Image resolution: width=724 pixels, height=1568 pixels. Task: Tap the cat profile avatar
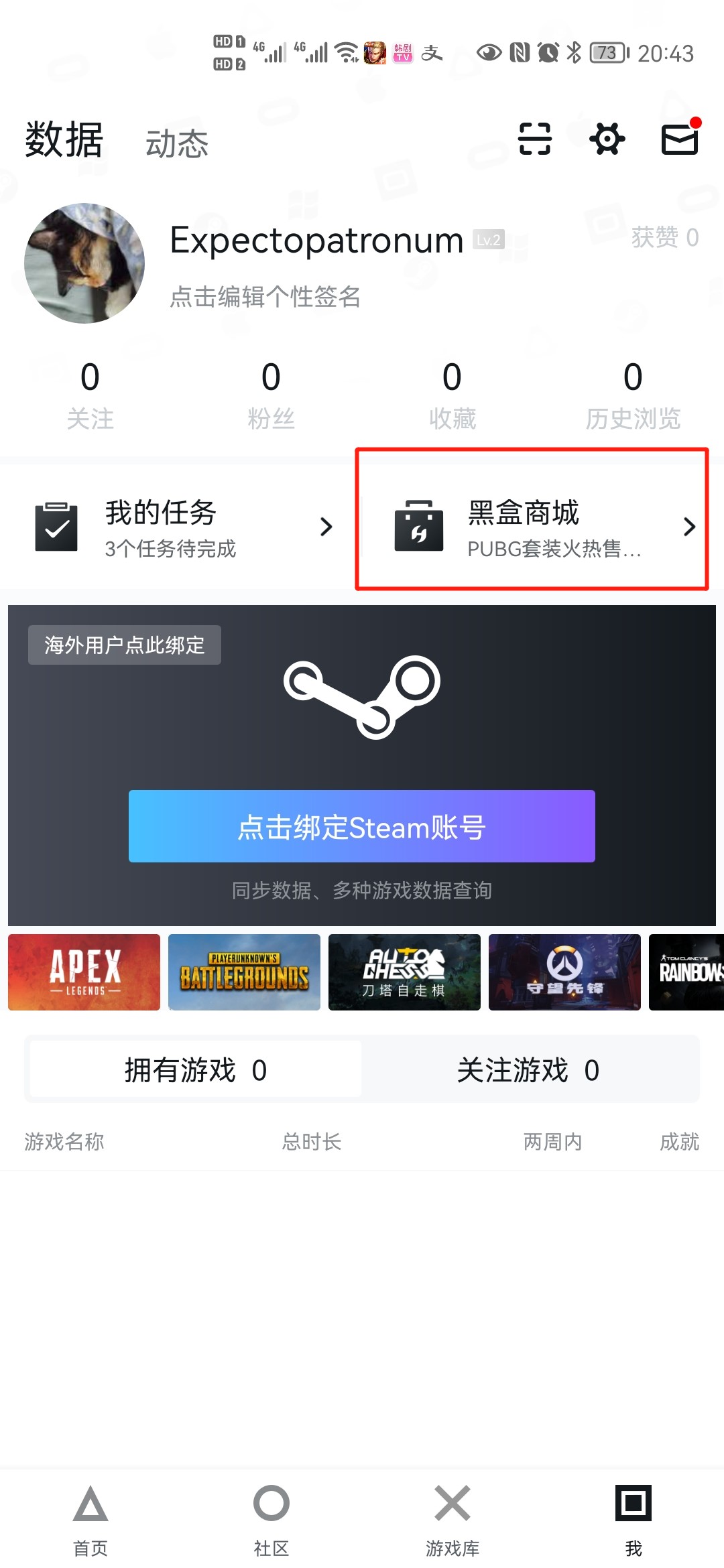pyautogui.click(x=84, y=263)
